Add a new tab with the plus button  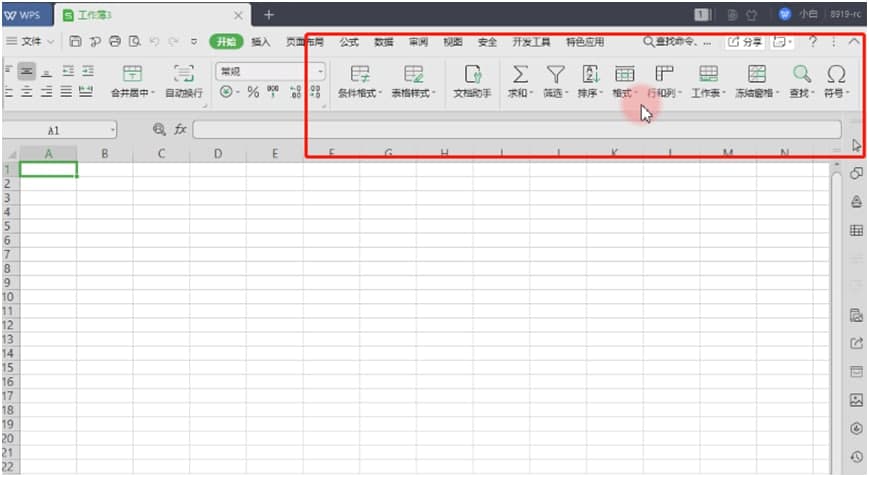[x=269, y=15]
